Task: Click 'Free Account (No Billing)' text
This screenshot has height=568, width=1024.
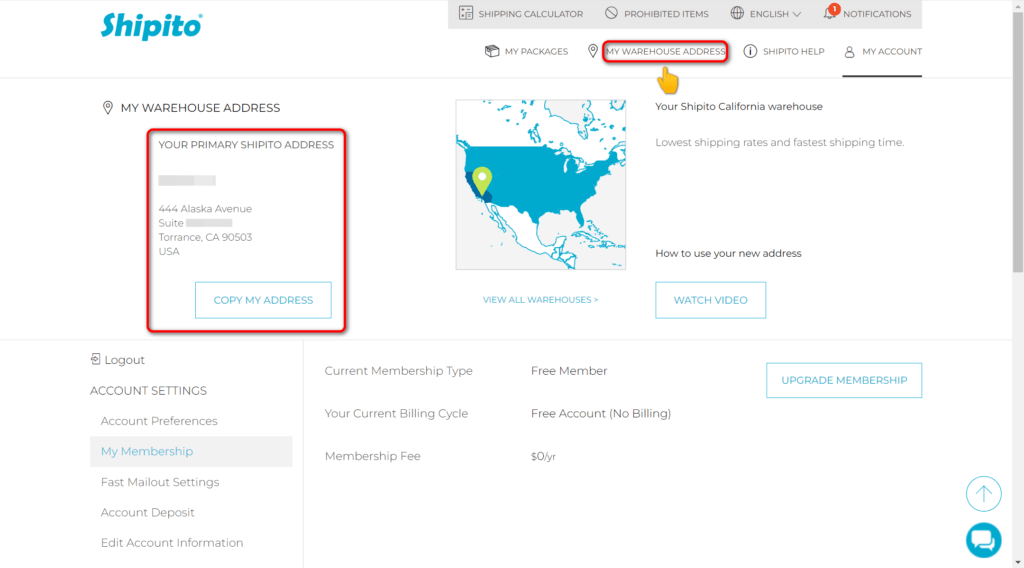Action: click(601, 413)
